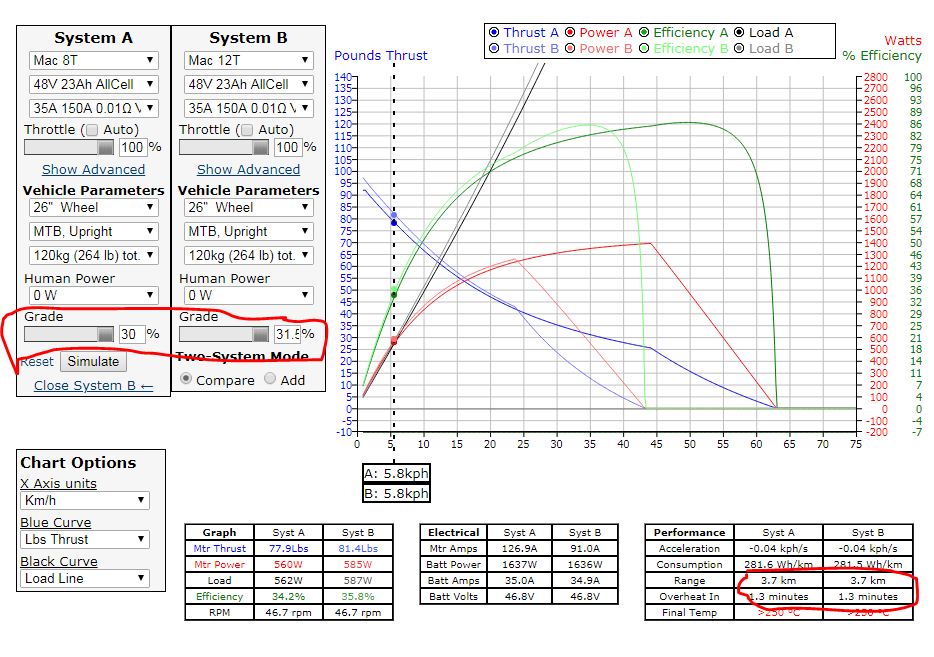Open System B wheel size dropdown
Viewport: 934px width, 657px height.
248,207
